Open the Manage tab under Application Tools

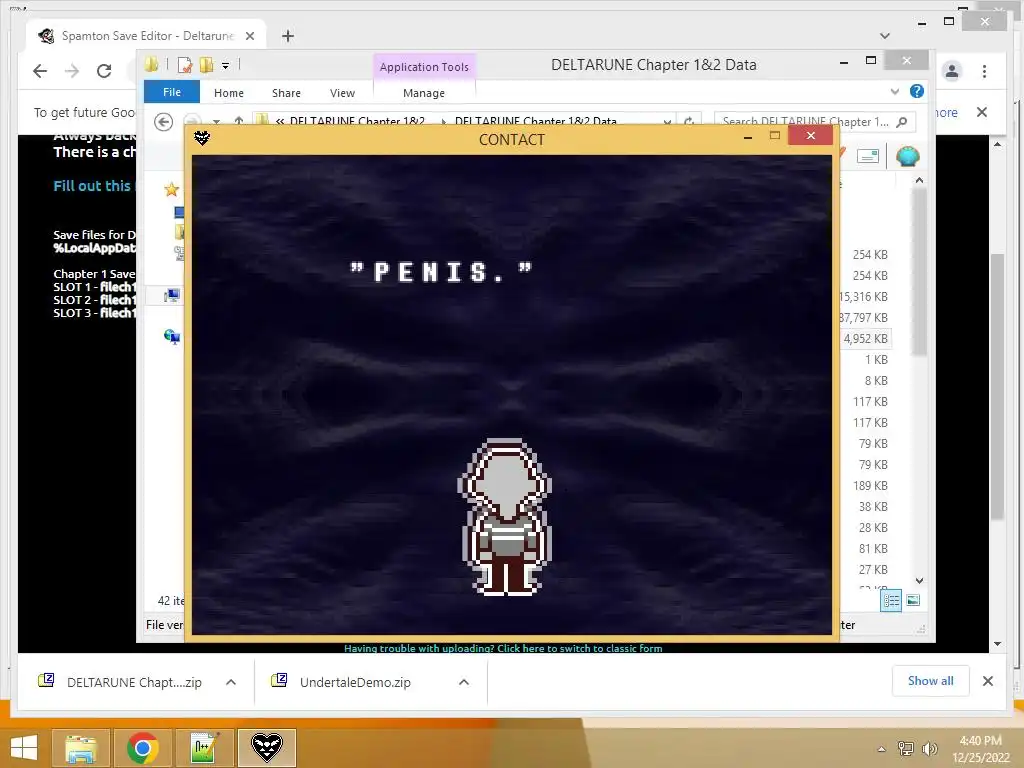[424, 93]
